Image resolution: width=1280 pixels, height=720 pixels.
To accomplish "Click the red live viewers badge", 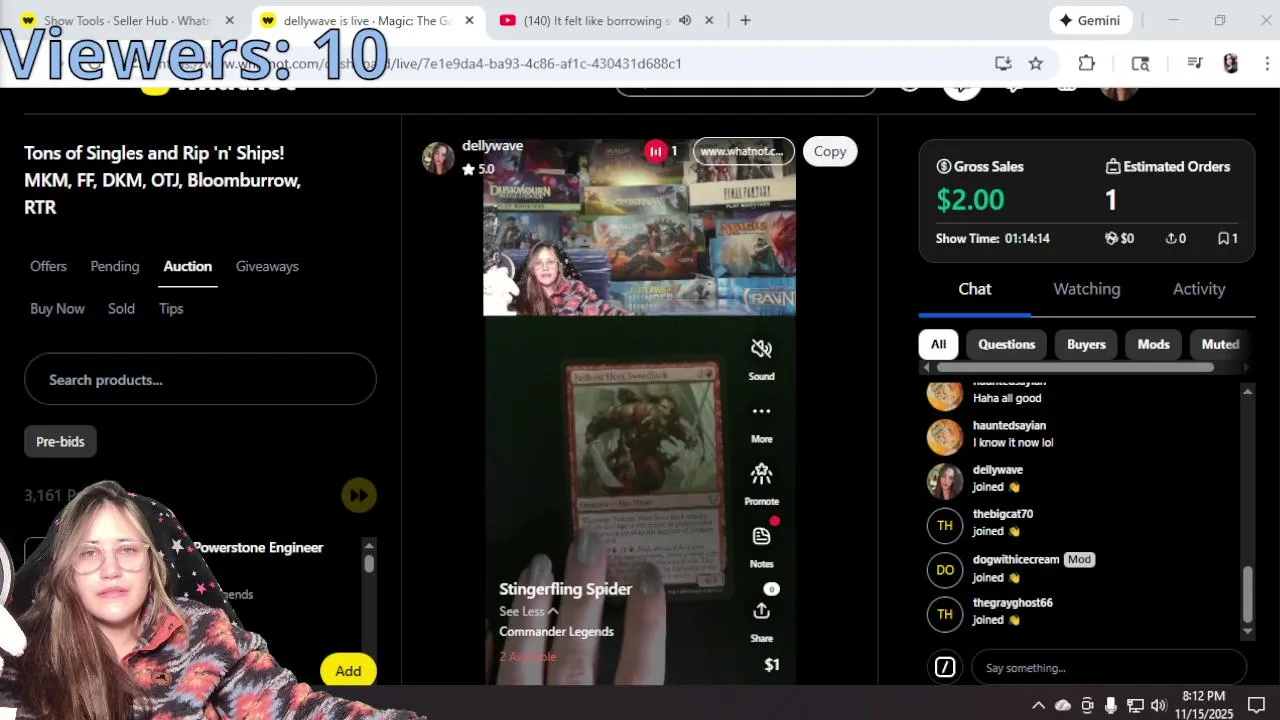I will [655, 151].
